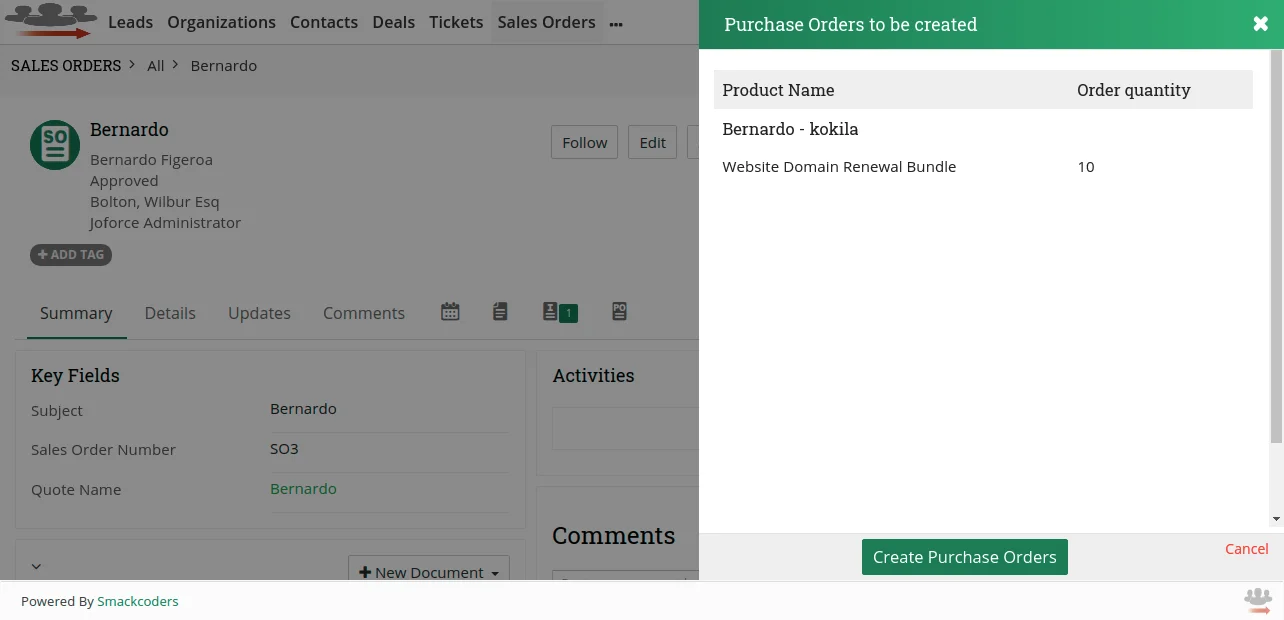The width and height of the screenshot is (1284, 620).
Task: Open the Deals menu in the navbar
Action: coord(393,21)
